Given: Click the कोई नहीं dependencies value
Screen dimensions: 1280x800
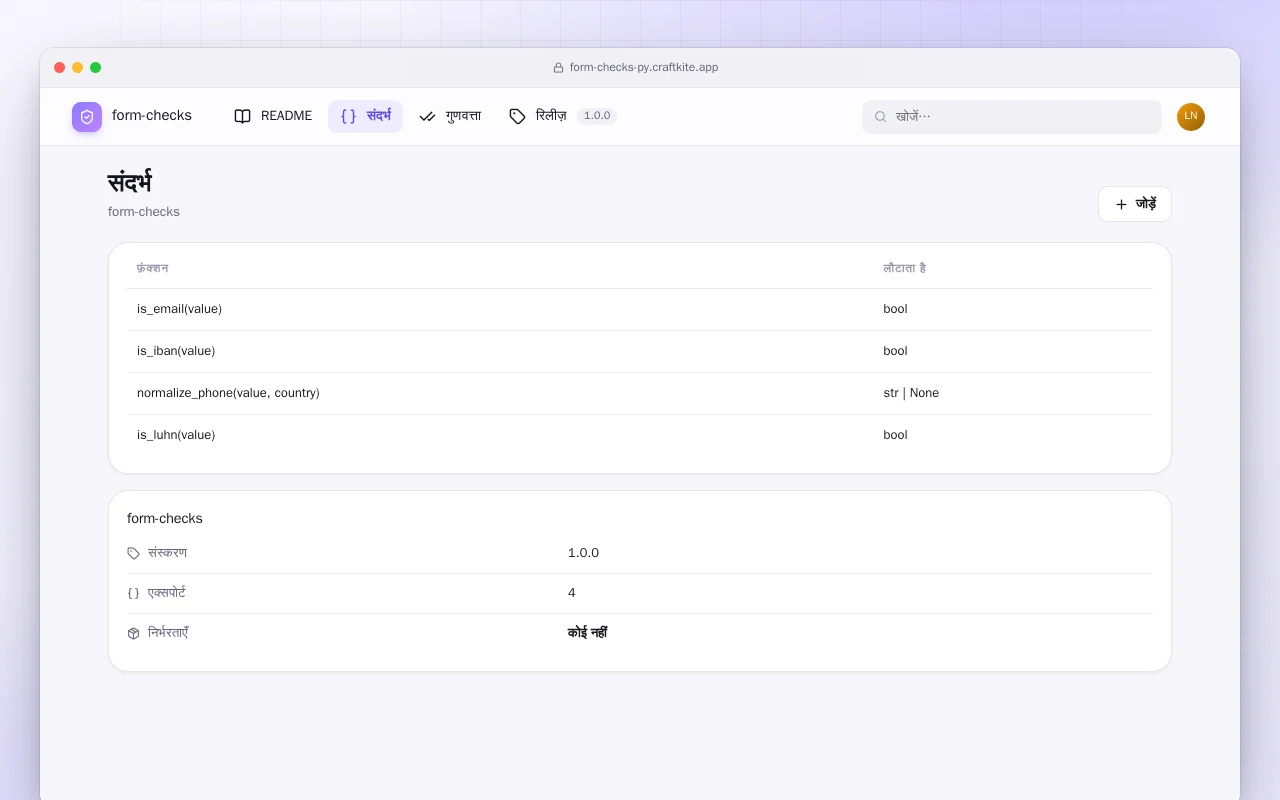Looking at the screenshot, I should (x=588, y=633).
